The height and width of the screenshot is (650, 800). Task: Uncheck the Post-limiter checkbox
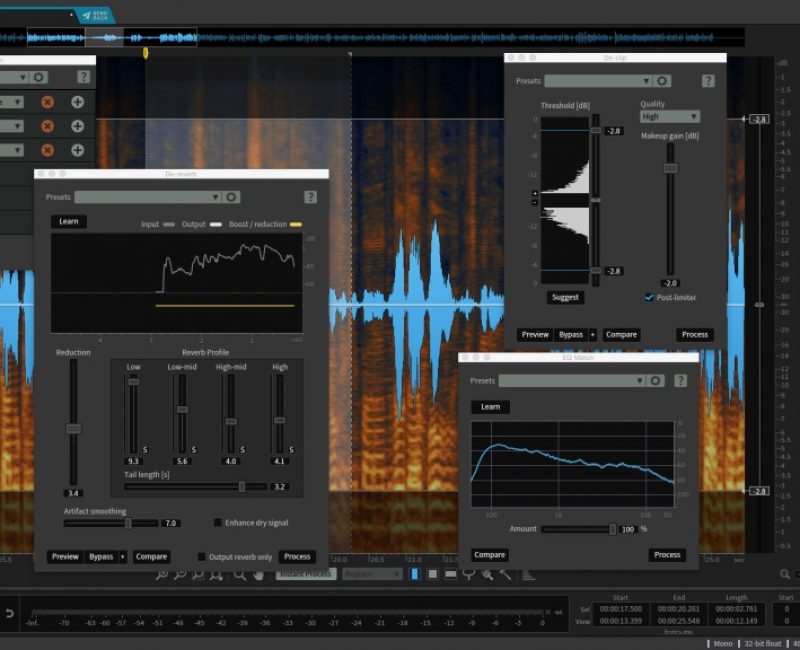click(x=650, y=297)
